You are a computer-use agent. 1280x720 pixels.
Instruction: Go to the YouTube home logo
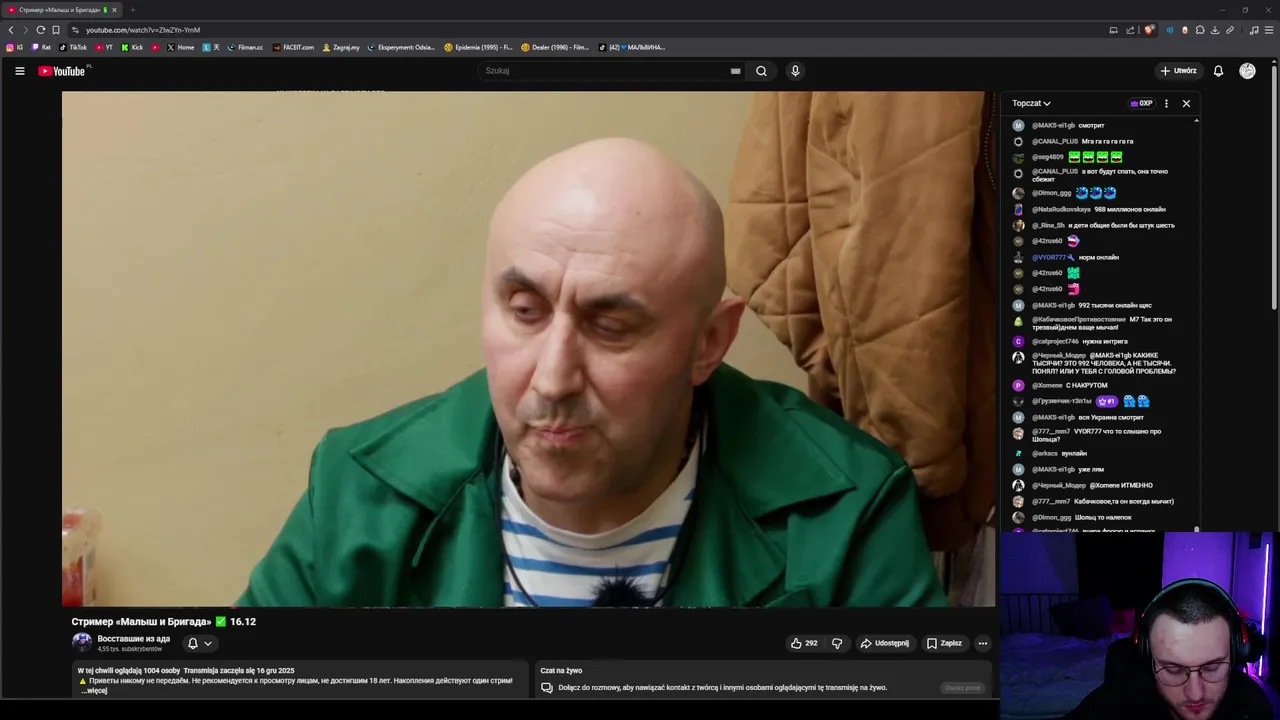tap(62, 71)
